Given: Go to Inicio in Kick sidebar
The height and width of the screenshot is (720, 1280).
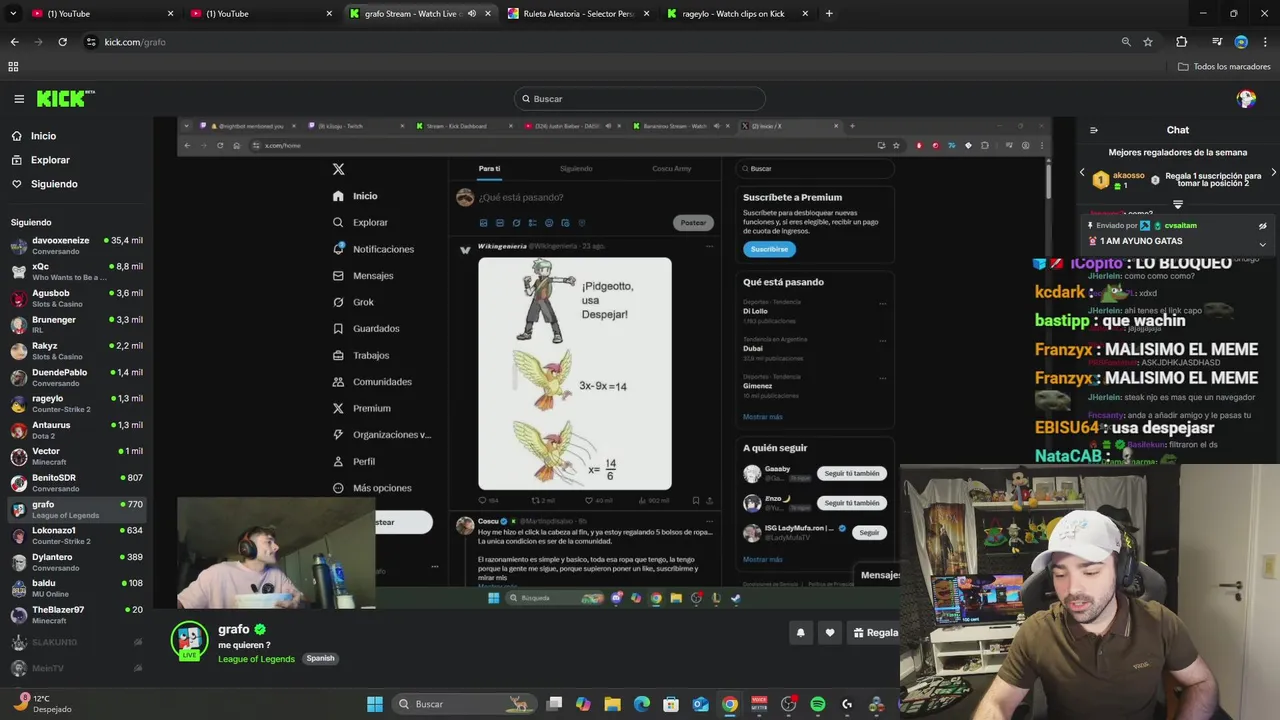Looking at the screenshot, I should 43,136.
